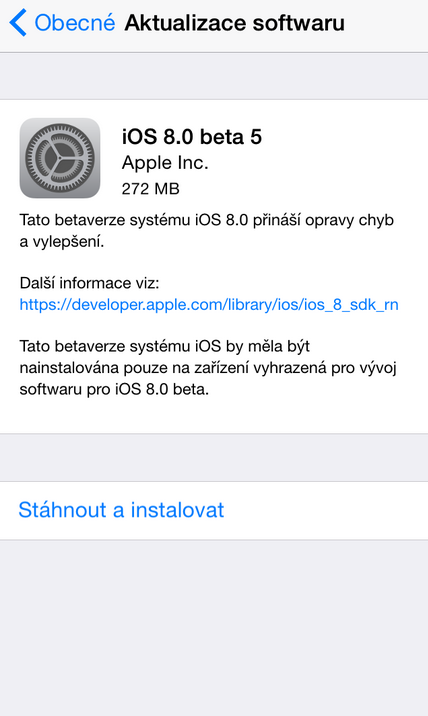Viewport: 428px width, 716px height.
Task: Tap the Apple Inc. developer label
Action: (x=165, y=163)
